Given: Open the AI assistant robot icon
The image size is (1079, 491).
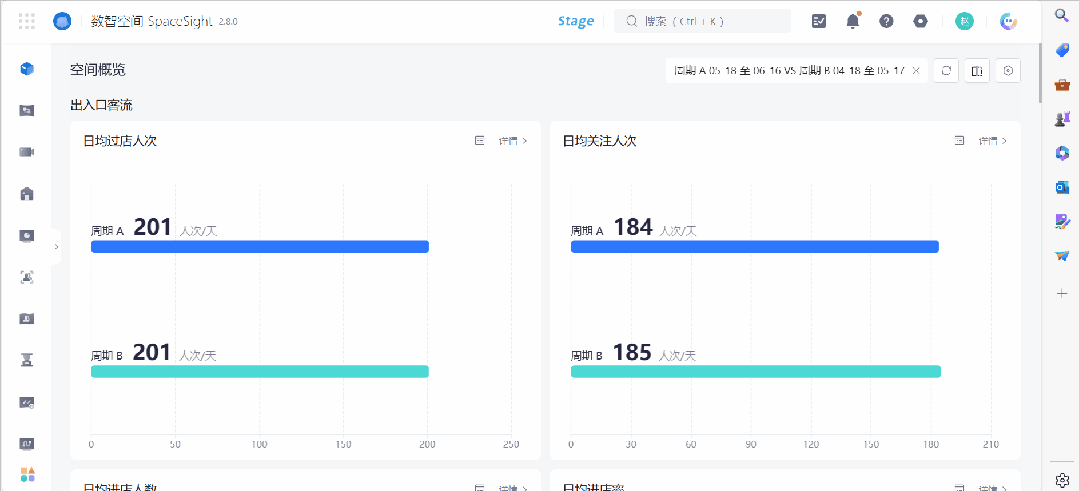Looking at the screenshot, I should 1009,21.
